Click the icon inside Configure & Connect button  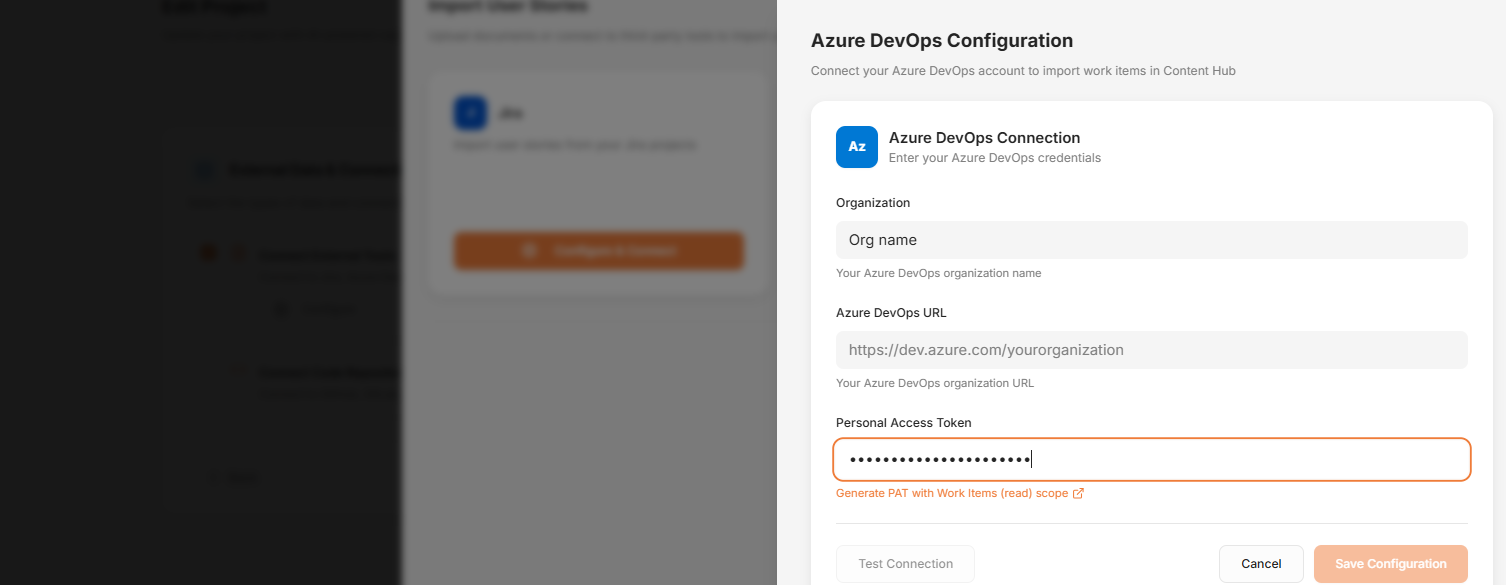531,251
